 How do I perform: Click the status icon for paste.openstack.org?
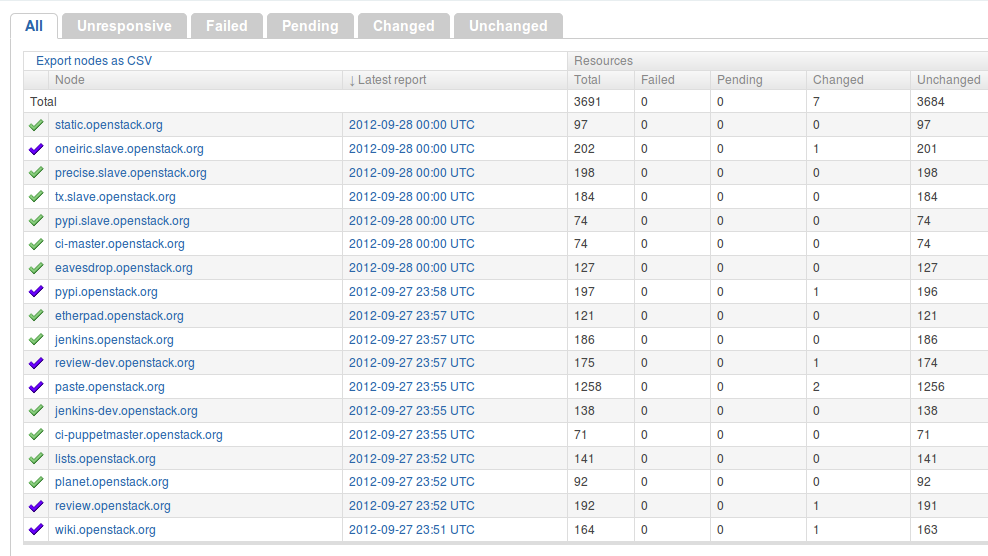(x=36, y=387)
